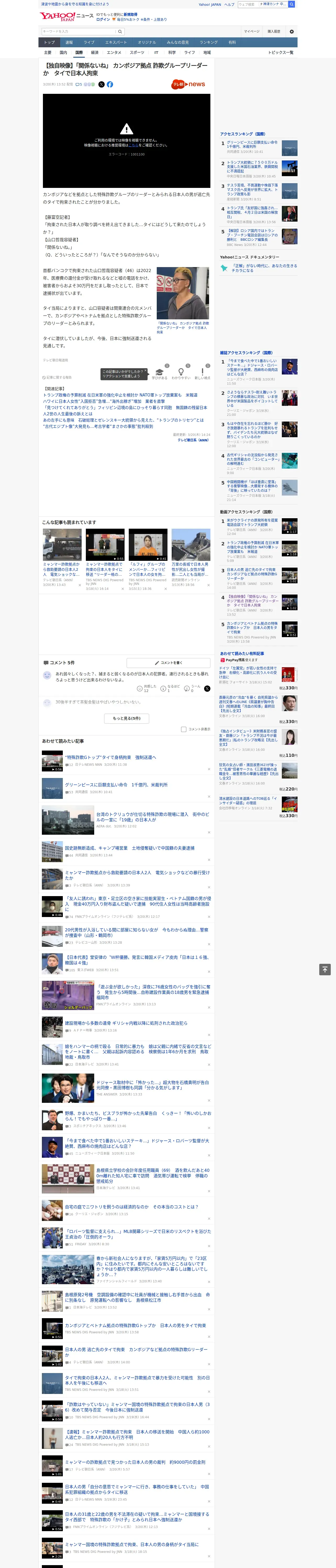Open 特殊詐欺Gトップ タイで身柄拘束 article

(110, 758)
